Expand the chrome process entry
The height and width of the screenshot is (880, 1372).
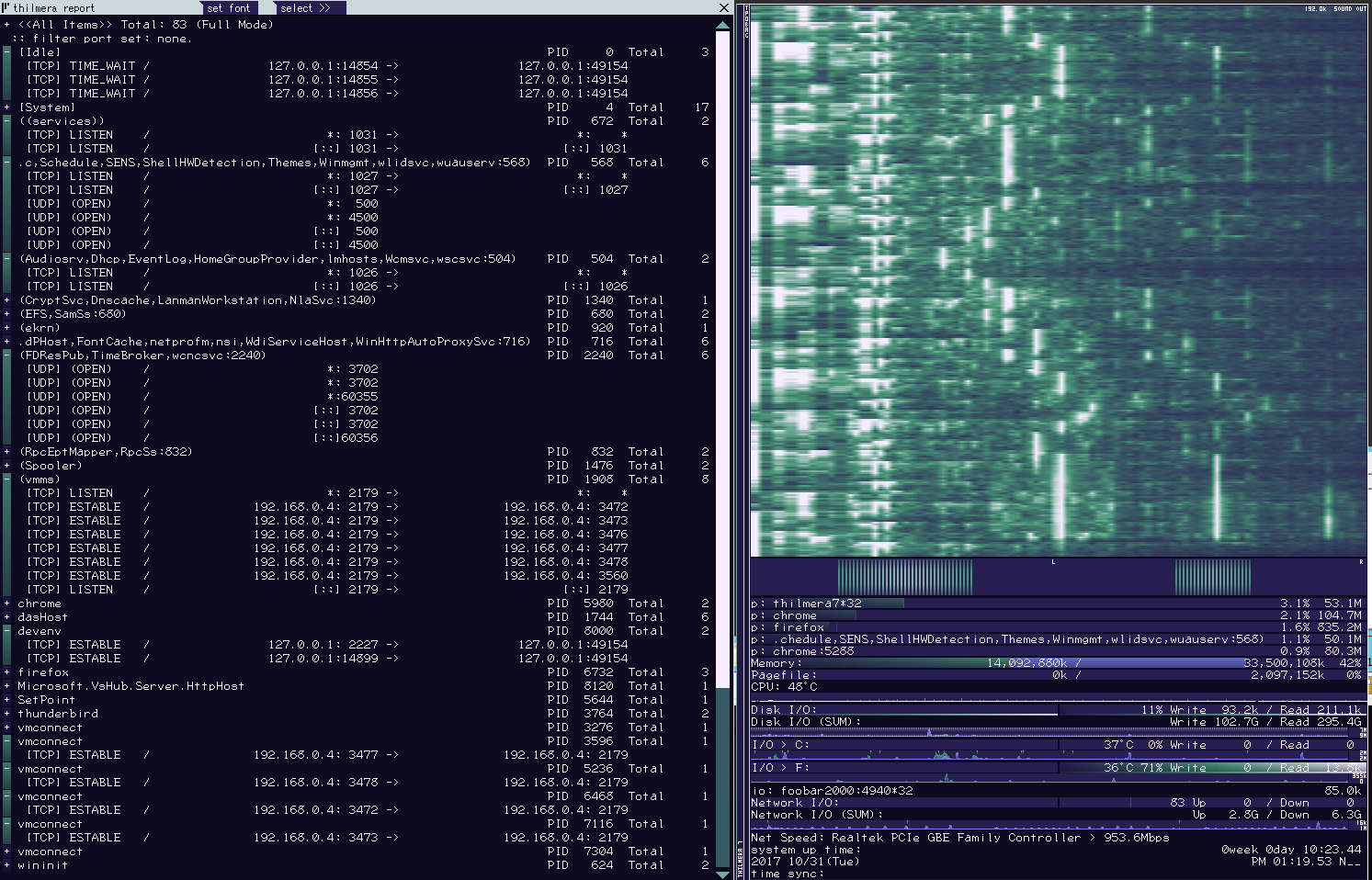click(x=6, y=604)
